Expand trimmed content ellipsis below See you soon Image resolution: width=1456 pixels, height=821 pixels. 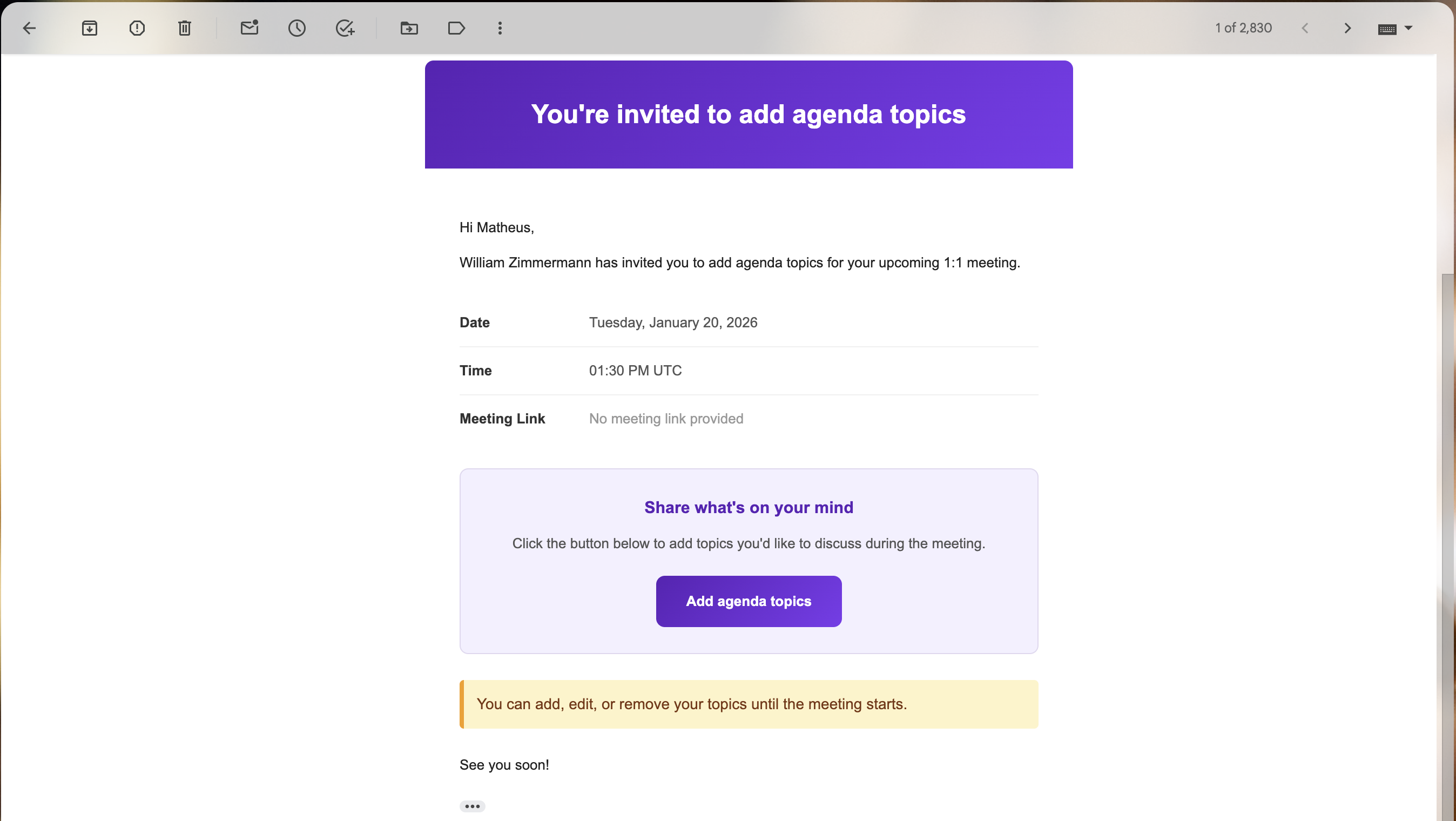[x=472, y=806]
